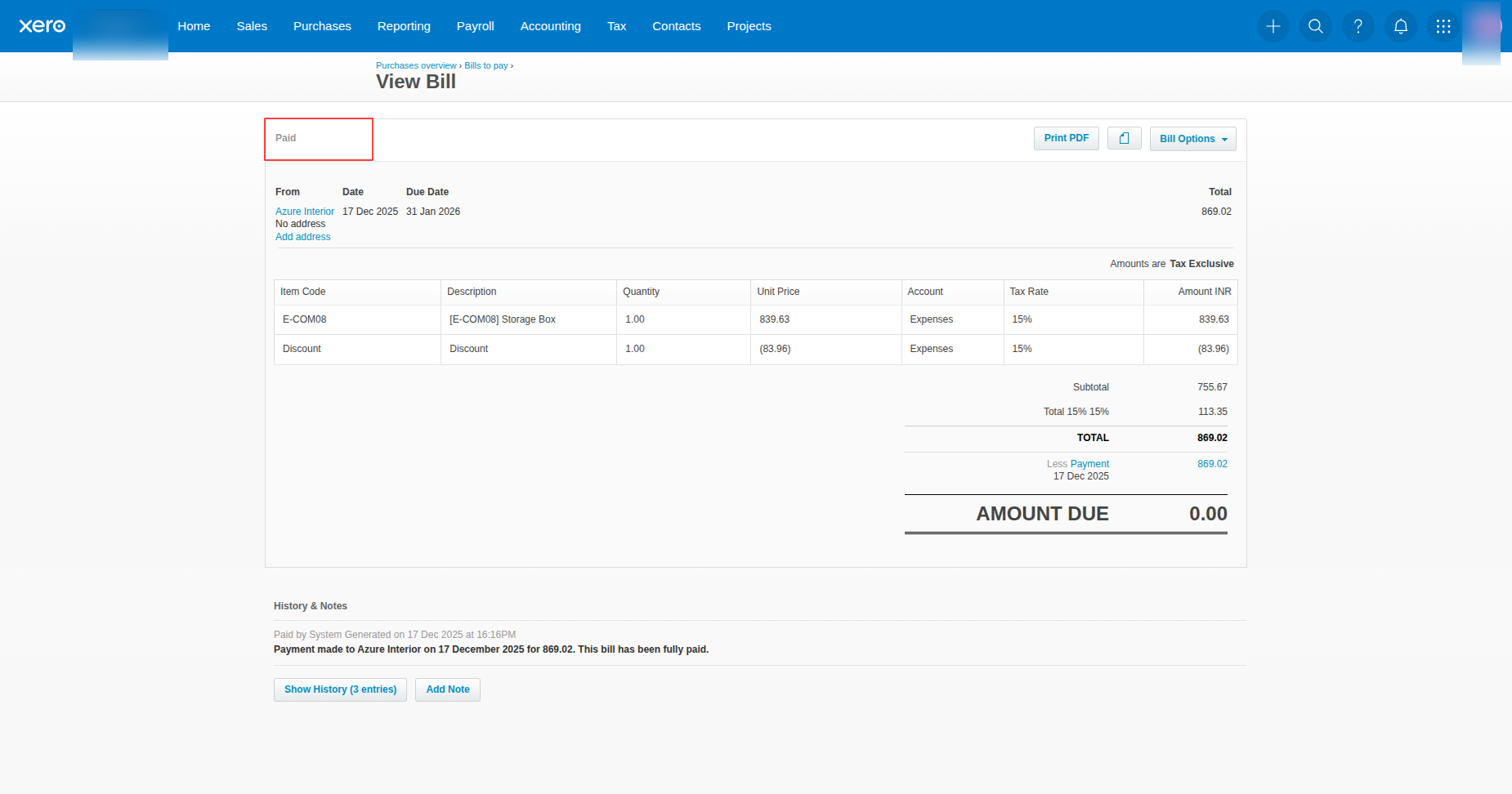
Task: Click the Xero logo
Action: pyautogui.click(x=42, y=26)
